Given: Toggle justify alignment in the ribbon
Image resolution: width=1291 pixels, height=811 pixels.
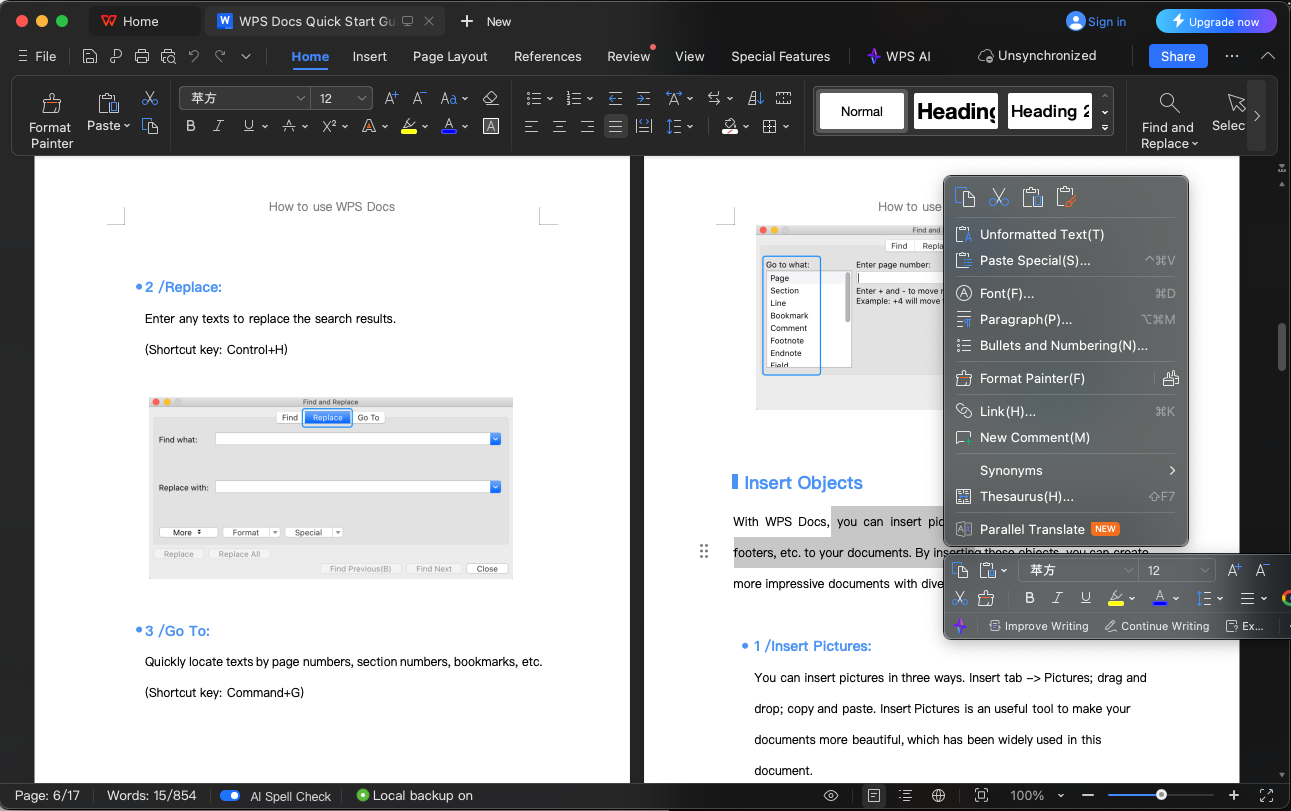Looking at the screenshot, I should pyautogui.click(x=615, y=126).
